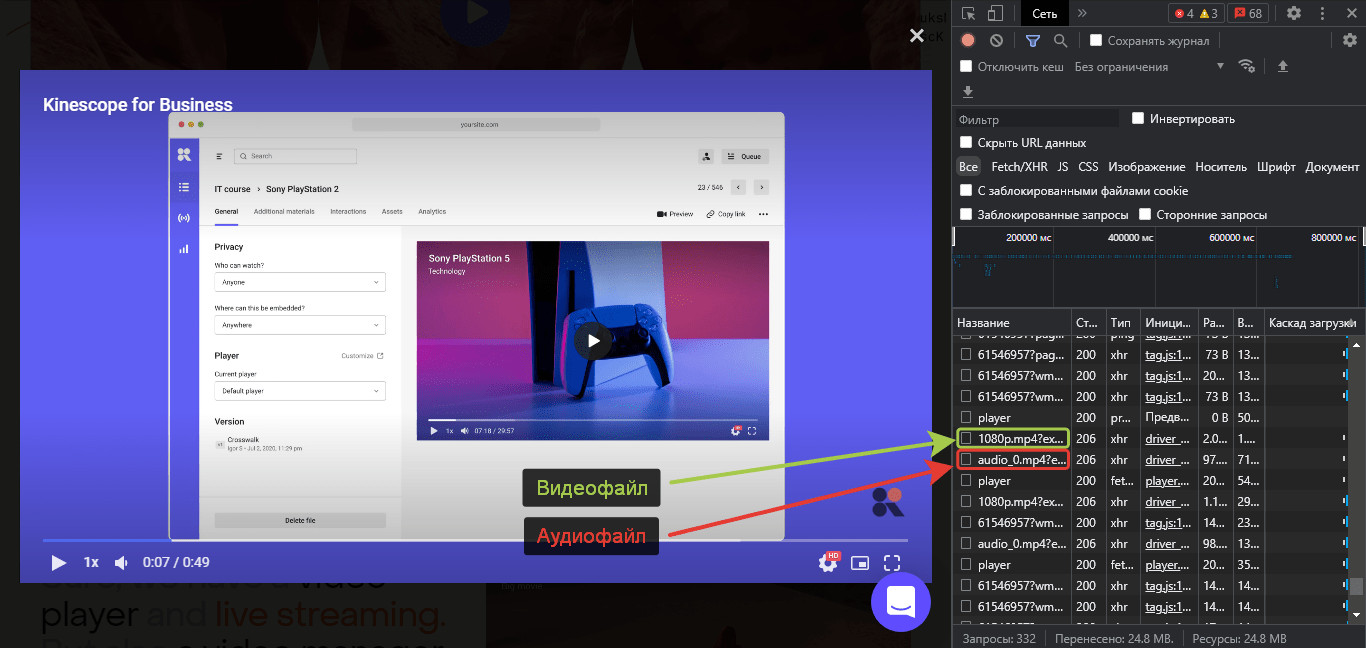Sort requests by the Название column header
Viewport: 1366px width, 648px height.
[x=1011, y=323]
